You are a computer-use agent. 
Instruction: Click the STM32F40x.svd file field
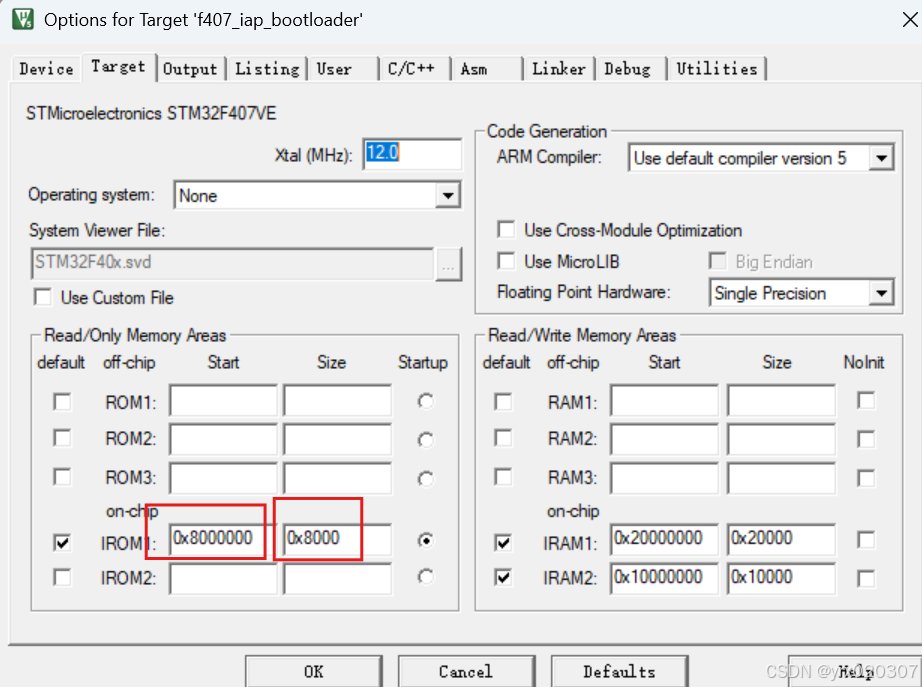(x=232, y=264)
